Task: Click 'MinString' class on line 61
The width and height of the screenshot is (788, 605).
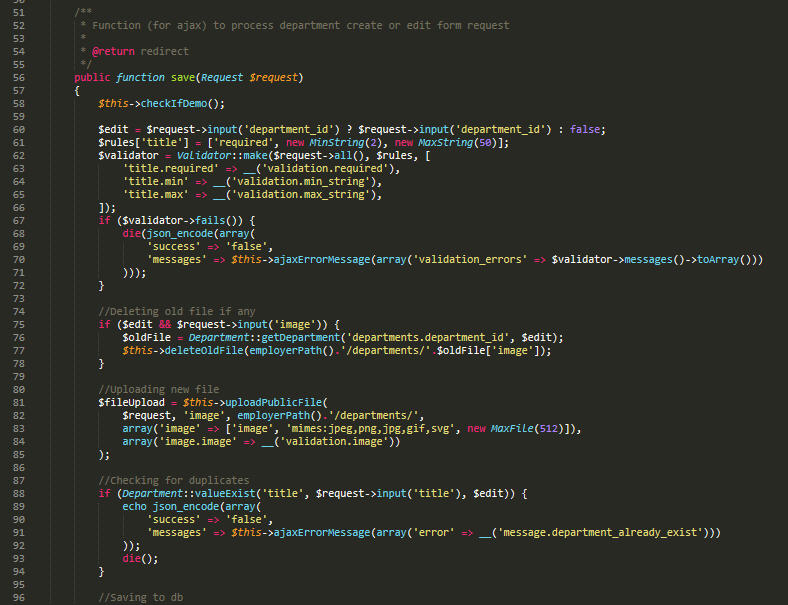Action: pyautogui.click(x=337, y=143)
